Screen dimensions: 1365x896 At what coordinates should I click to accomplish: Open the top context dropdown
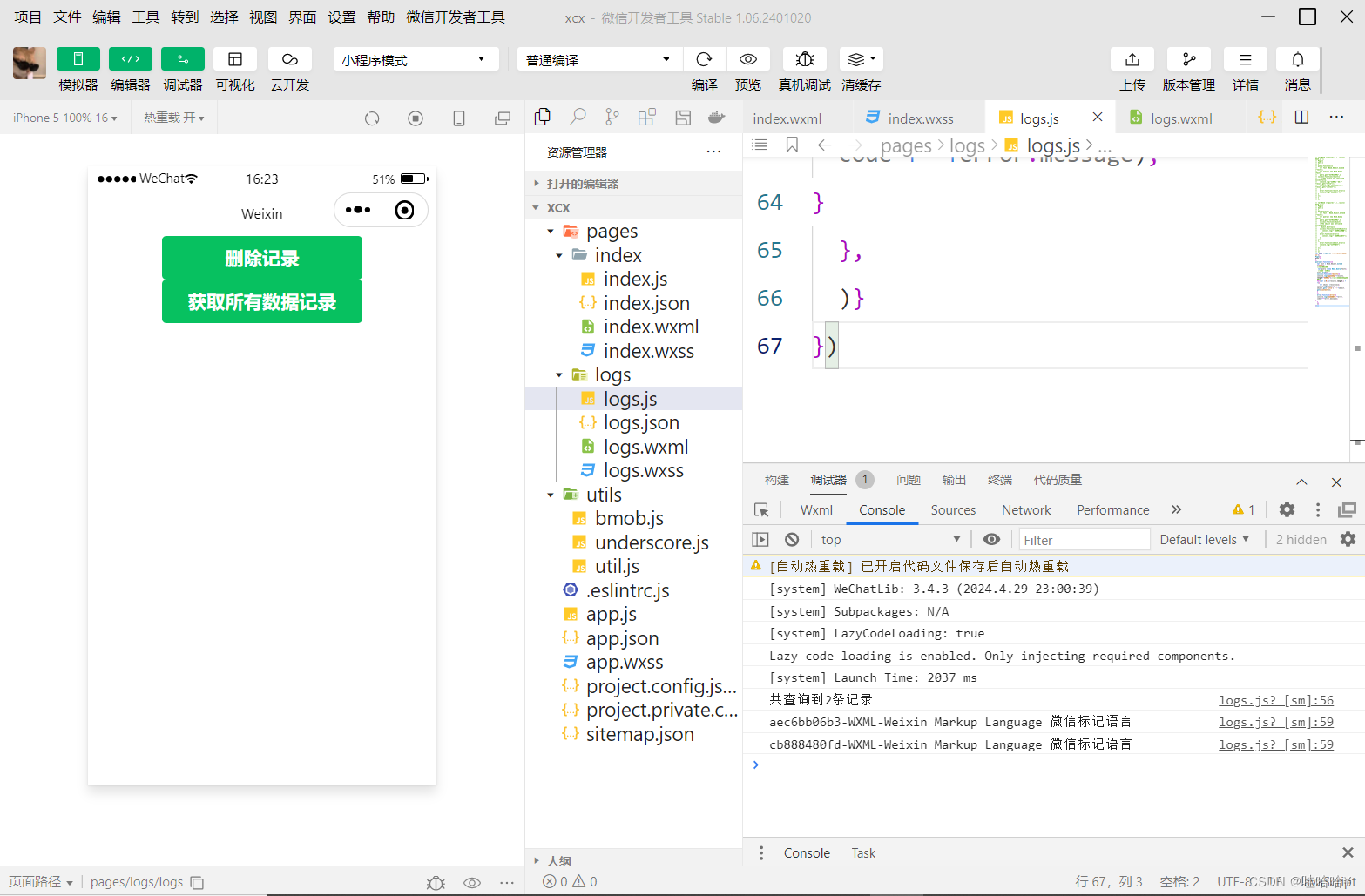890,540
